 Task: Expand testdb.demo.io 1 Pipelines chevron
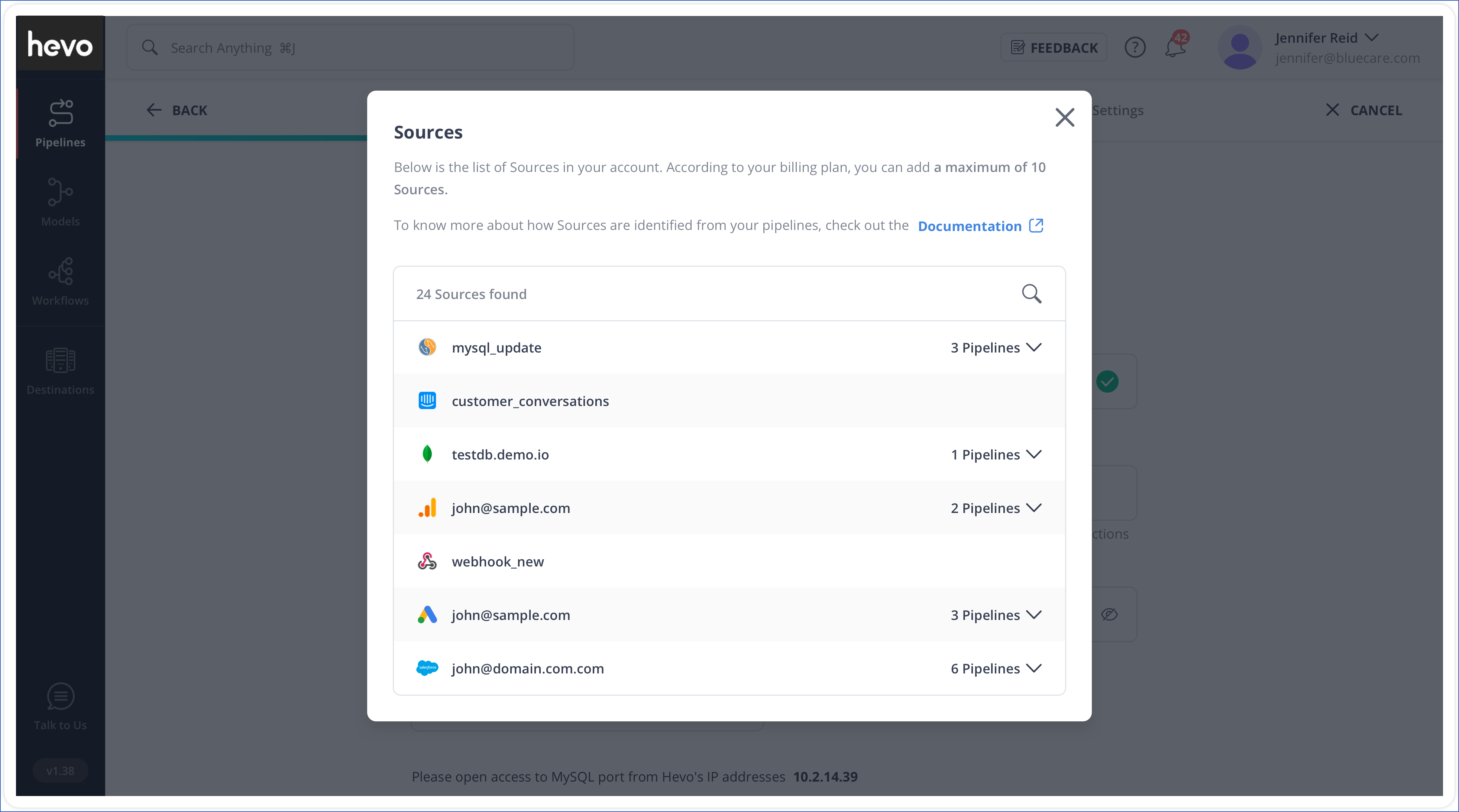pos(1033,454)
